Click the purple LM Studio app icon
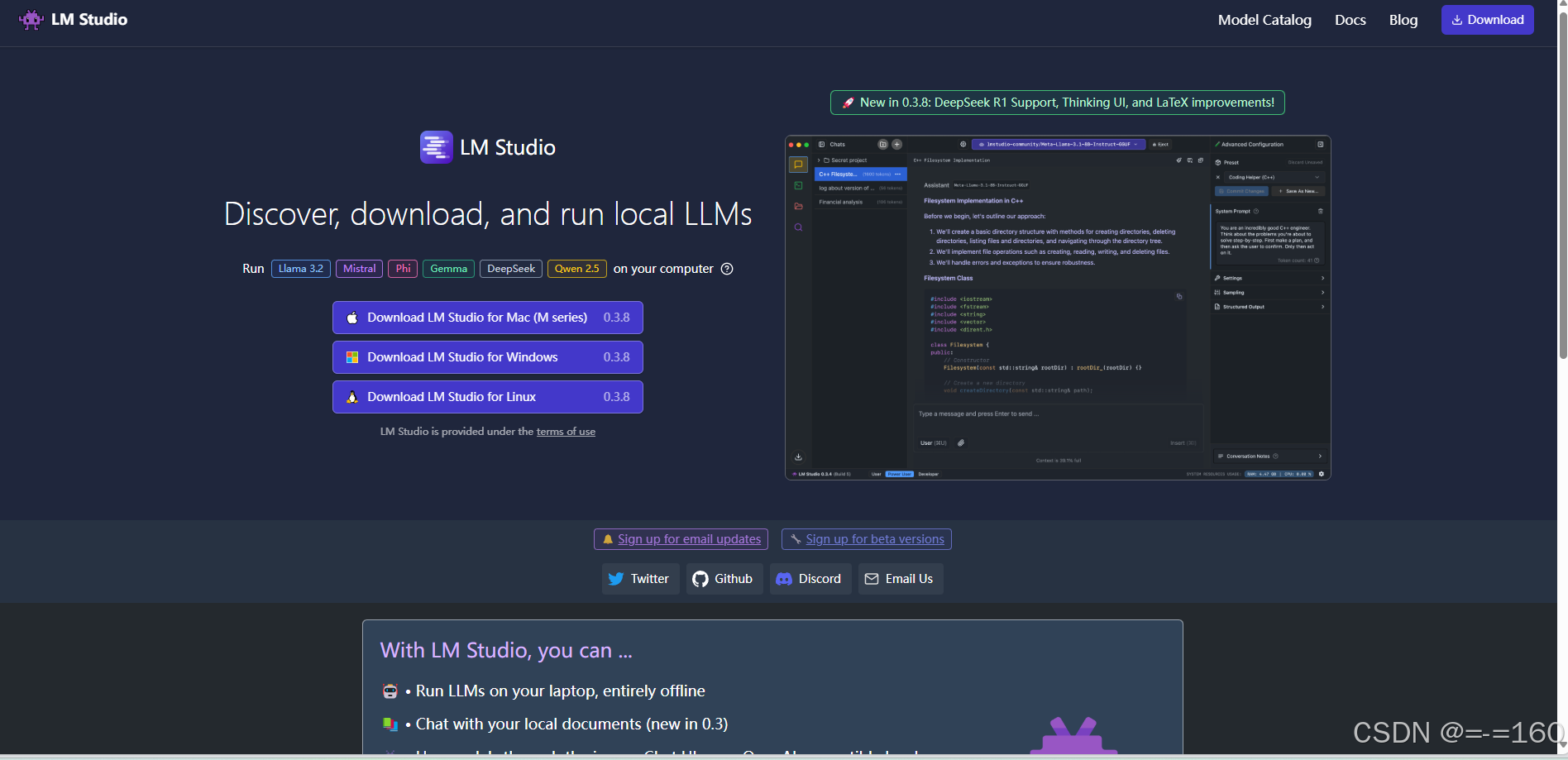The width and height of the screenshot is (1568, 760). 436,147
